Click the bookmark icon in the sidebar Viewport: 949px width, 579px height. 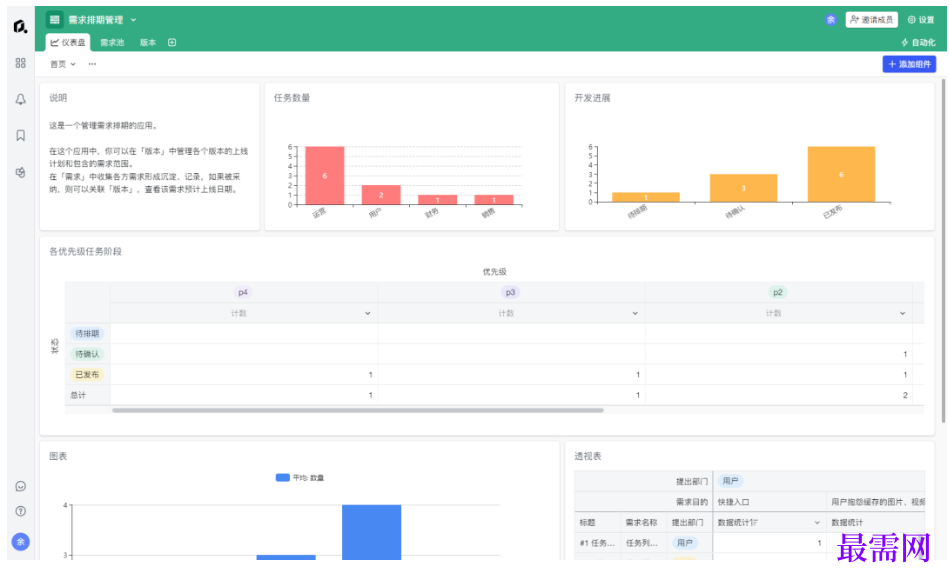tap(20, 135)
